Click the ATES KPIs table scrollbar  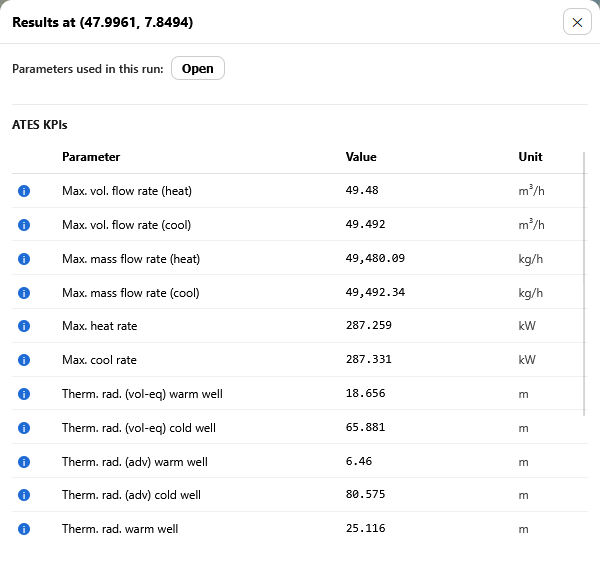(584, 284)
